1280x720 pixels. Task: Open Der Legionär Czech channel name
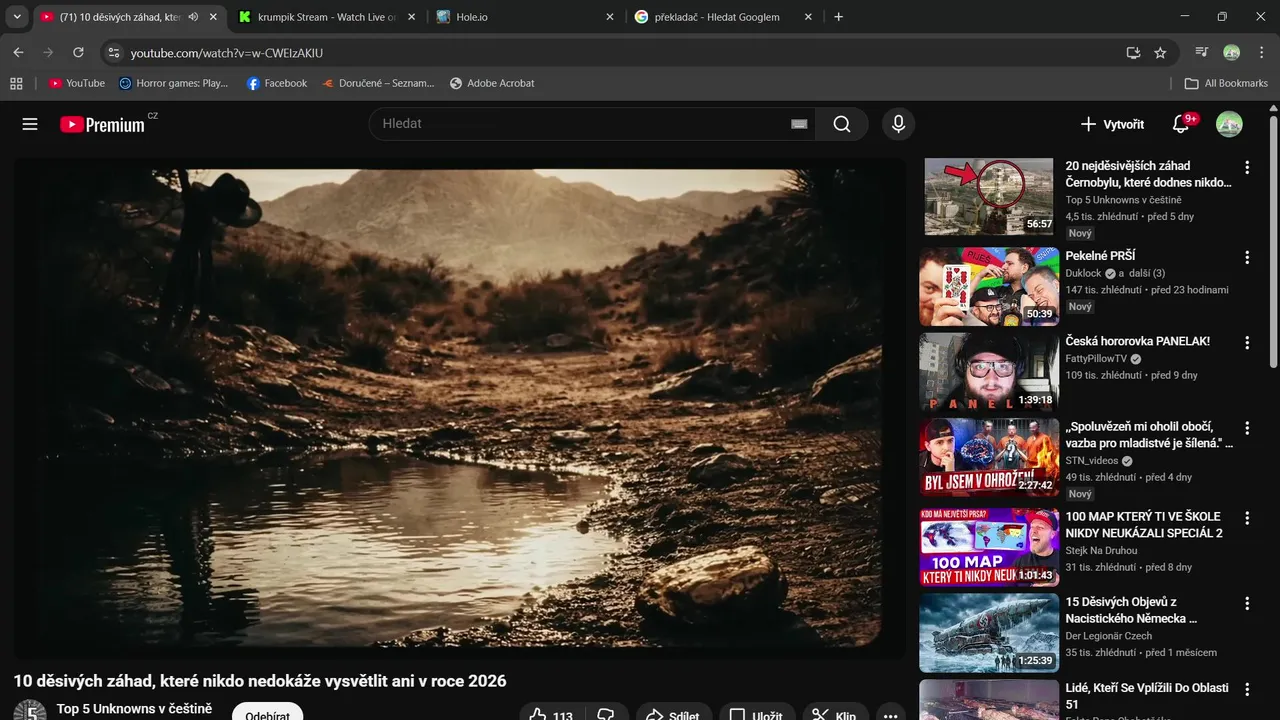pyautogui.click(x=1108, y=636)
